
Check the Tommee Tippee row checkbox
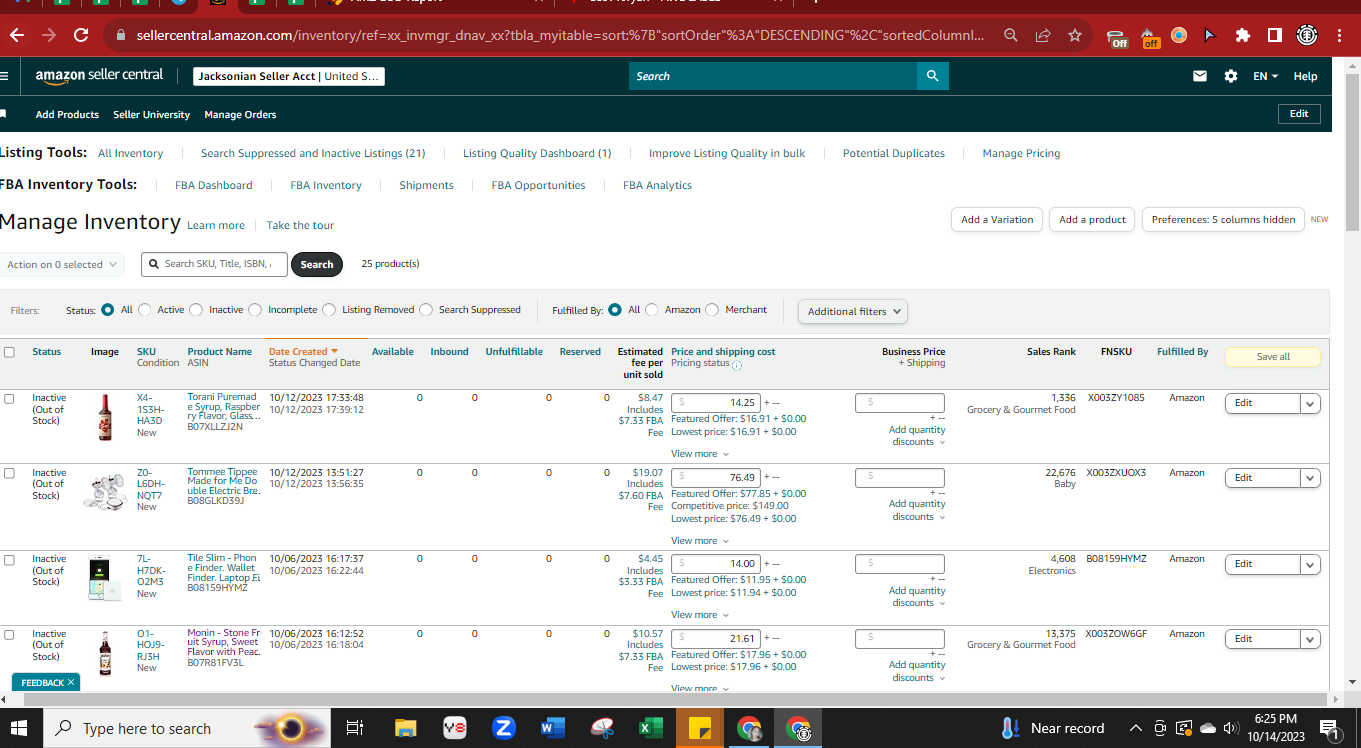point(9,473)
